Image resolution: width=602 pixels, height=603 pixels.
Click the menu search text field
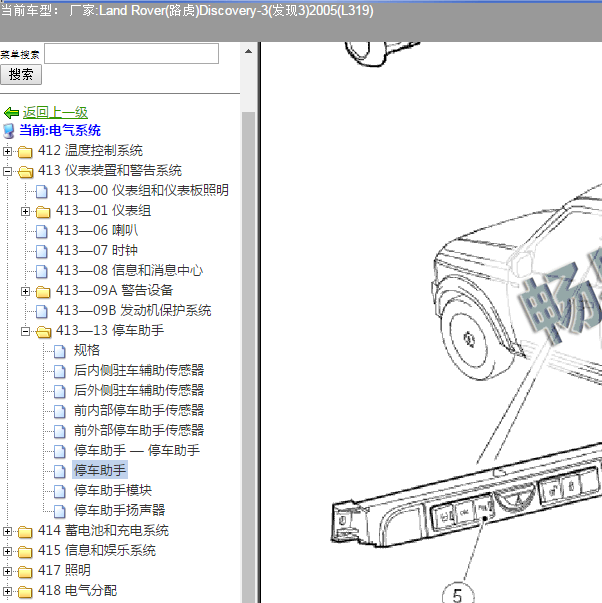click(131, 54)
